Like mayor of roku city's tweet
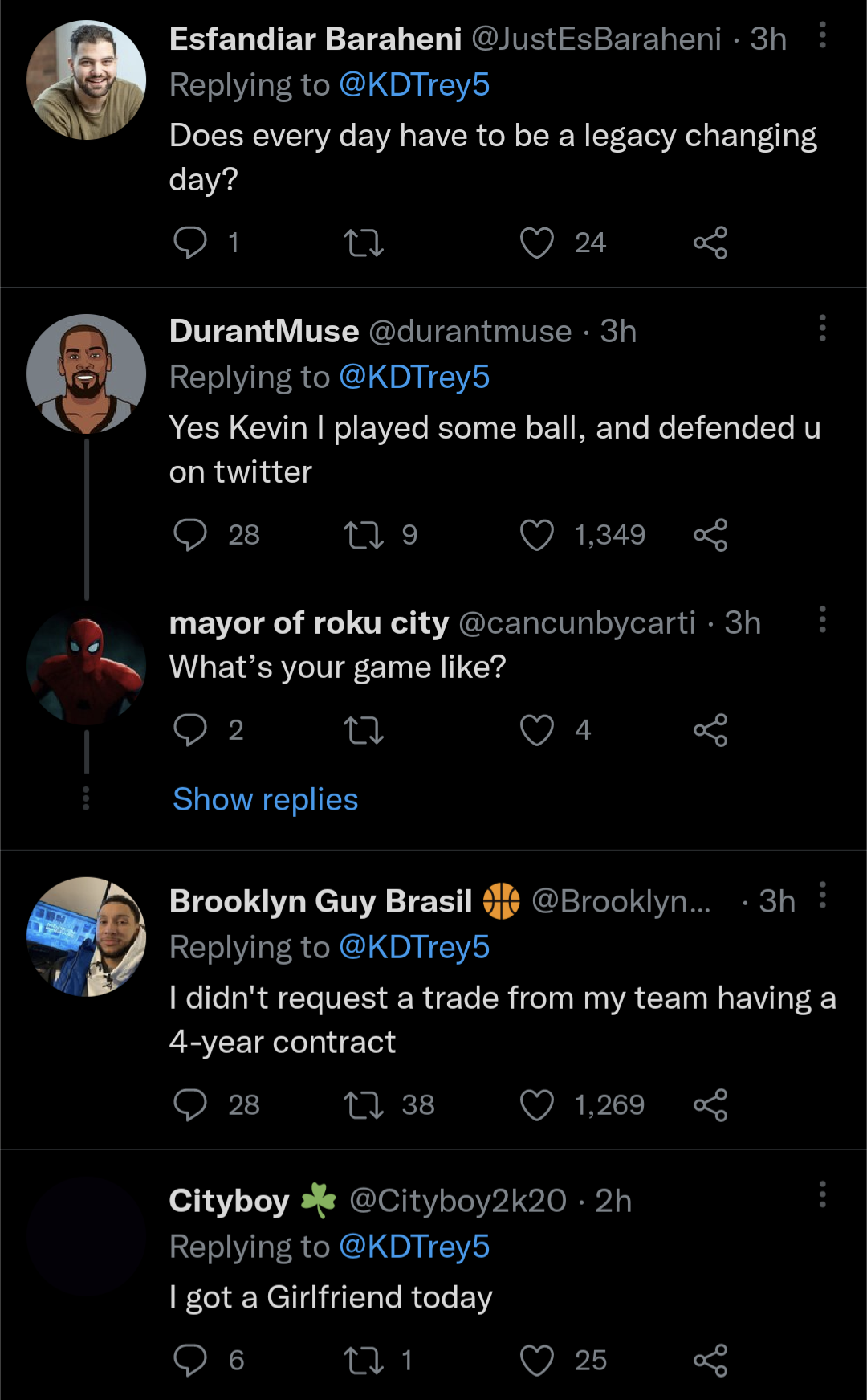 [x=537, y=730]
